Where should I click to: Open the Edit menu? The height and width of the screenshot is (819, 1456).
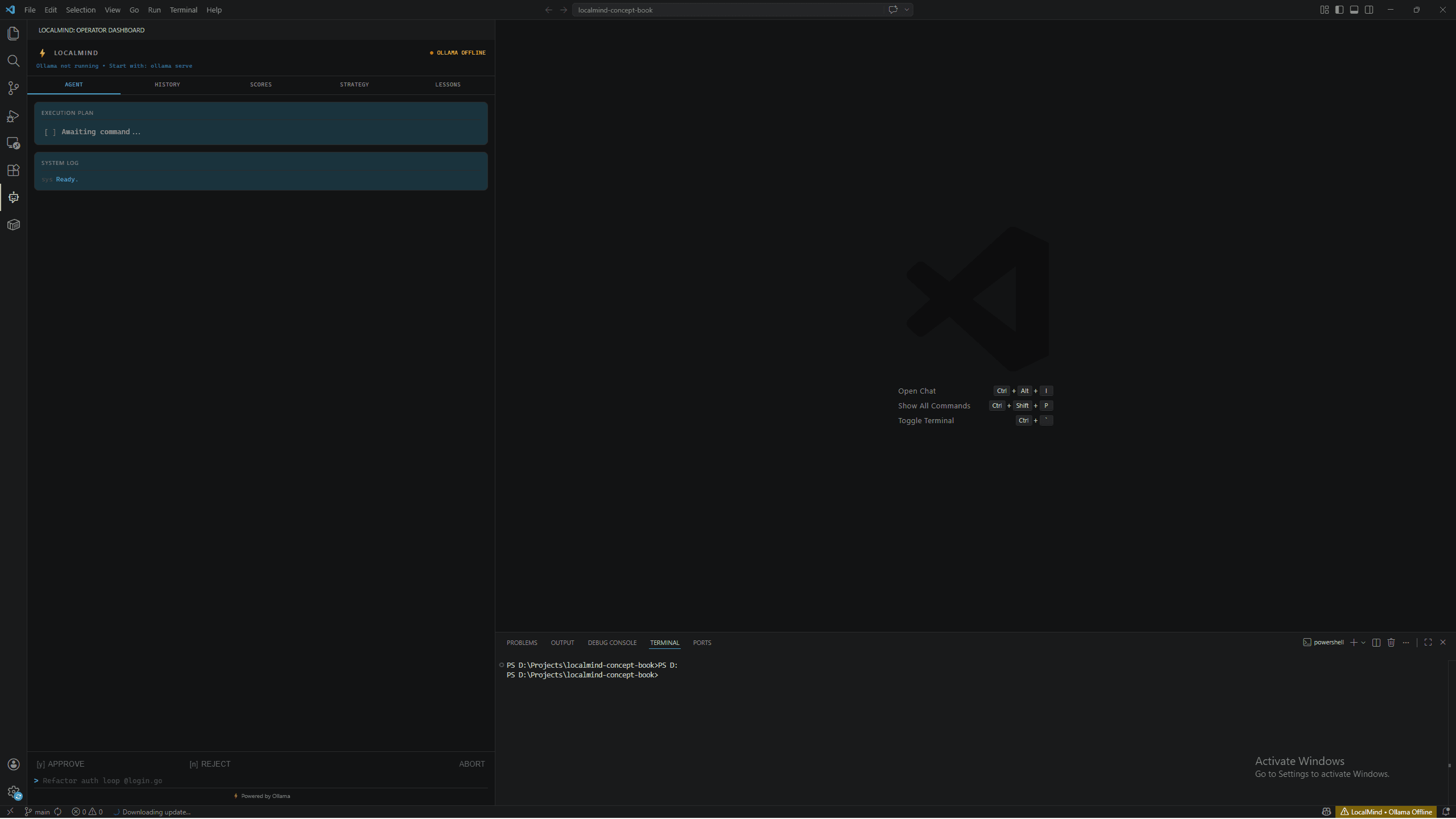pos(51,10)
